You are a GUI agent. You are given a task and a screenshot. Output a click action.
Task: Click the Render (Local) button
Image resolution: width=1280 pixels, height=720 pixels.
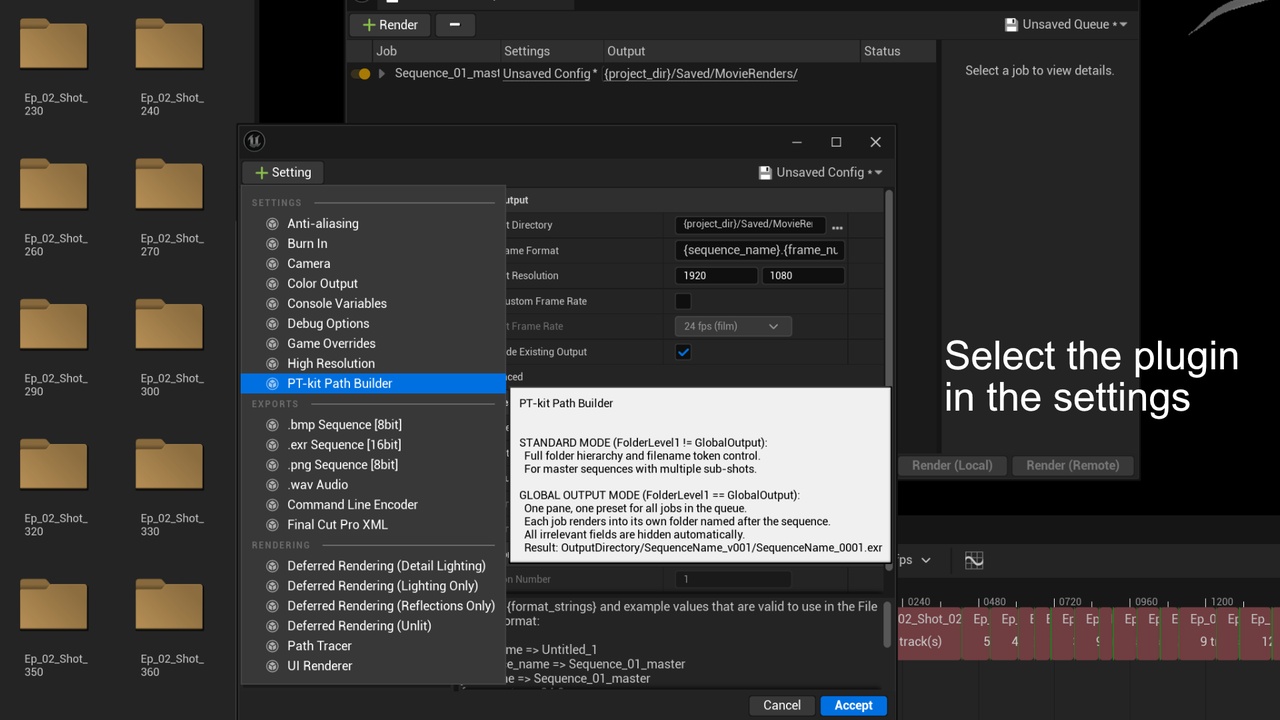pyautogui.click(x=952, y=465)
